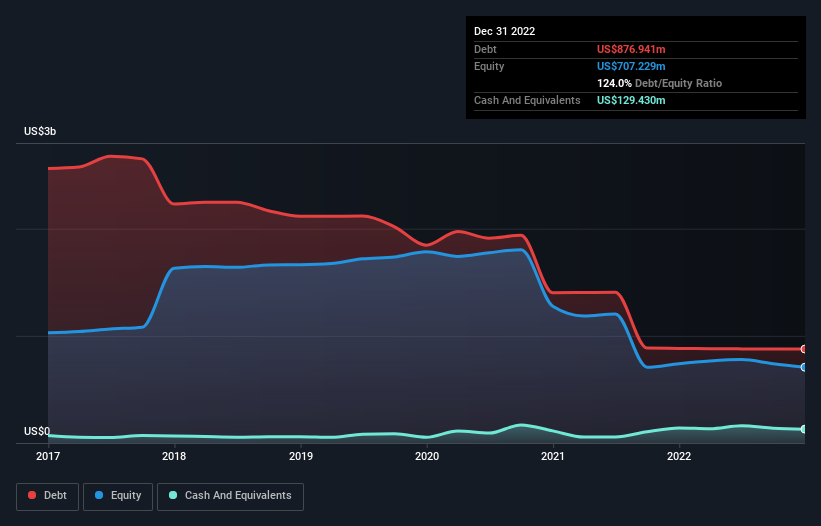Select the teal Cash end-point marker
This screenshot has width=821, height=526.
[804, 429]
